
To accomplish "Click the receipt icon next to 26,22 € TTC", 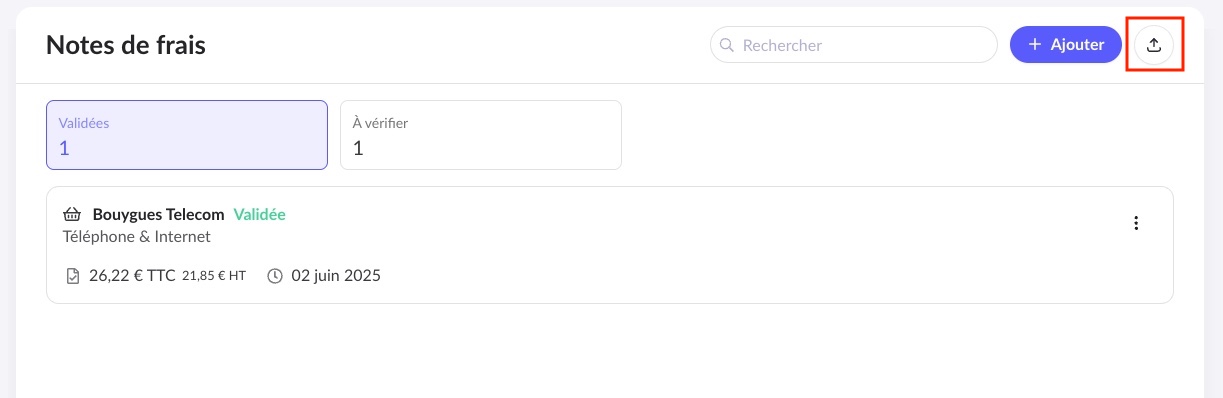I will point(72,275).
